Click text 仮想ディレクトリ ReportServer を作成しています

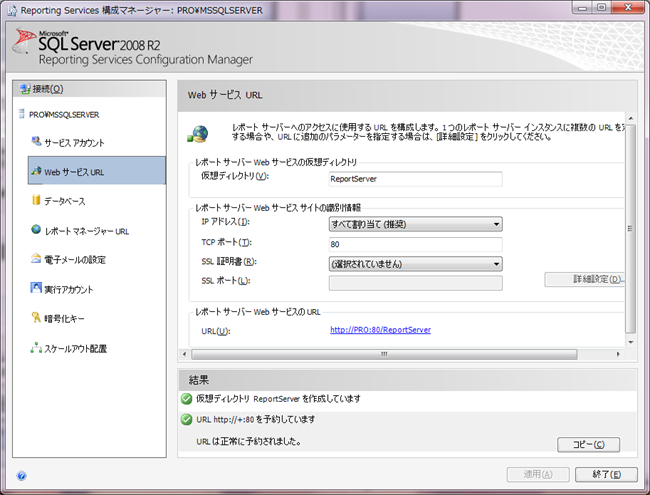278,399
